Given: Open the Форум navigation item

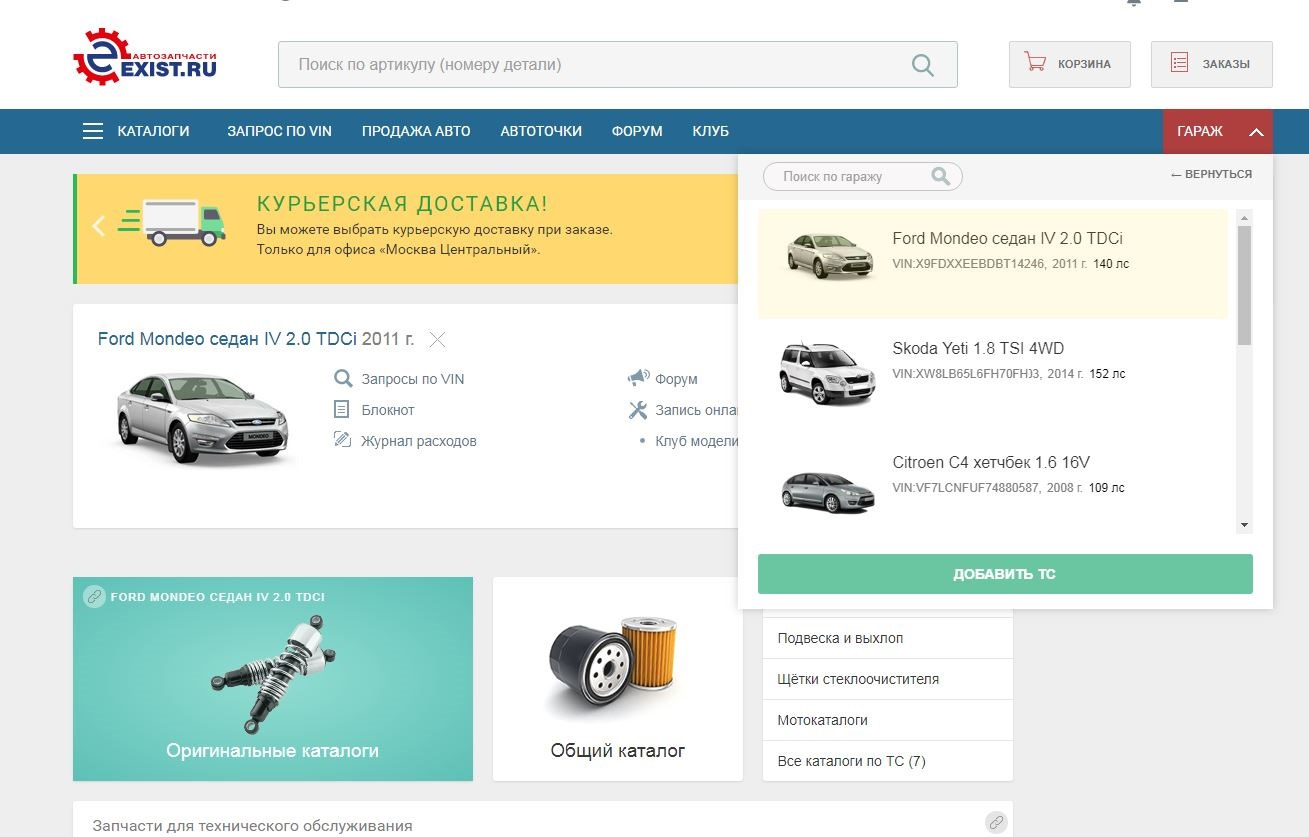Looking at the screenshot, I should [x=637, y=131].
